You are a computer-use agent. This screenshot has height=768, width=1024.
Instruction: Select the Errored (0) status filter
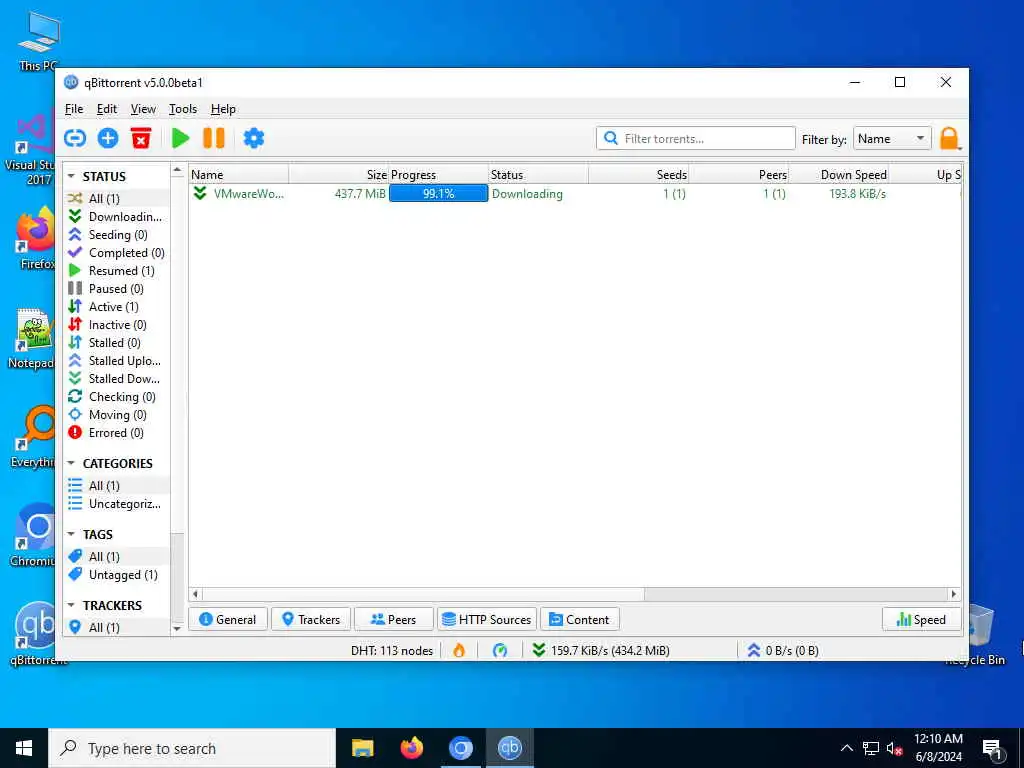pos(118,433)
